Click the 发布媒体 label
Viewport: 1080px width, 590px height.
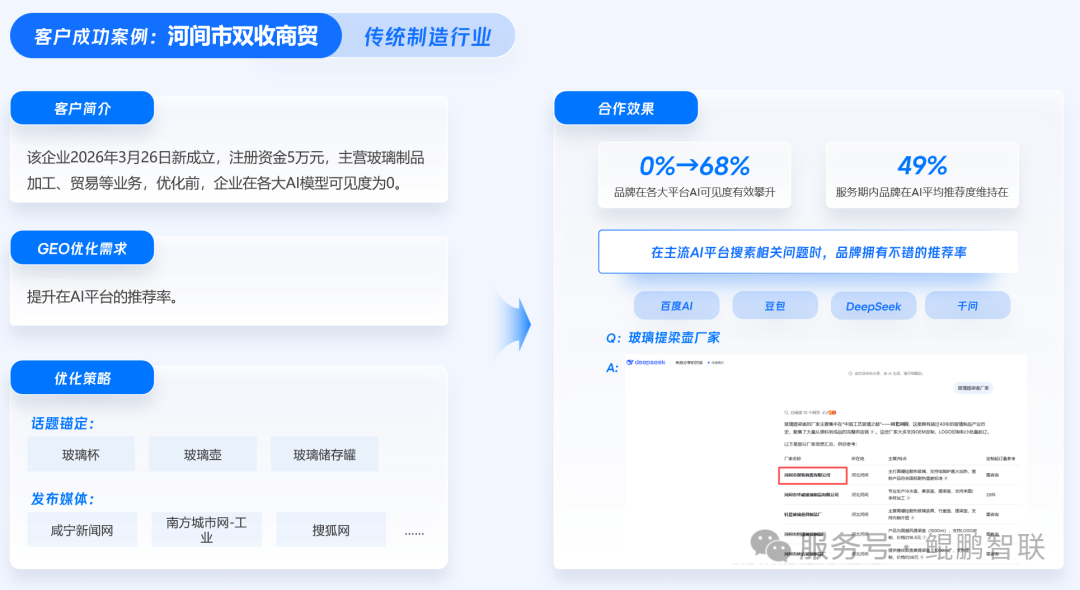pos(63,499)
